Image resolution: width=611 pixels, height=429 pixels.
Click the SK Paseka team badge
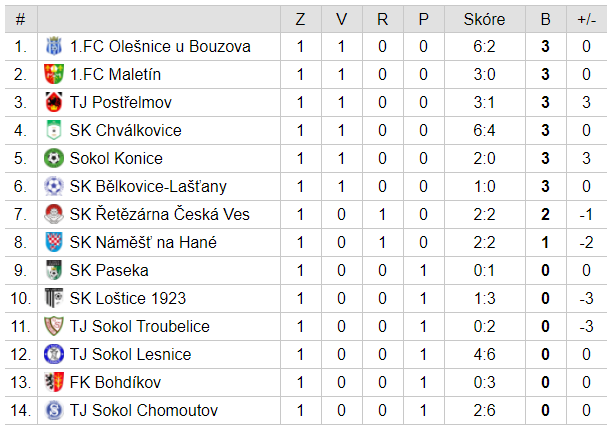pyautogui.click(x=54, y=270)
